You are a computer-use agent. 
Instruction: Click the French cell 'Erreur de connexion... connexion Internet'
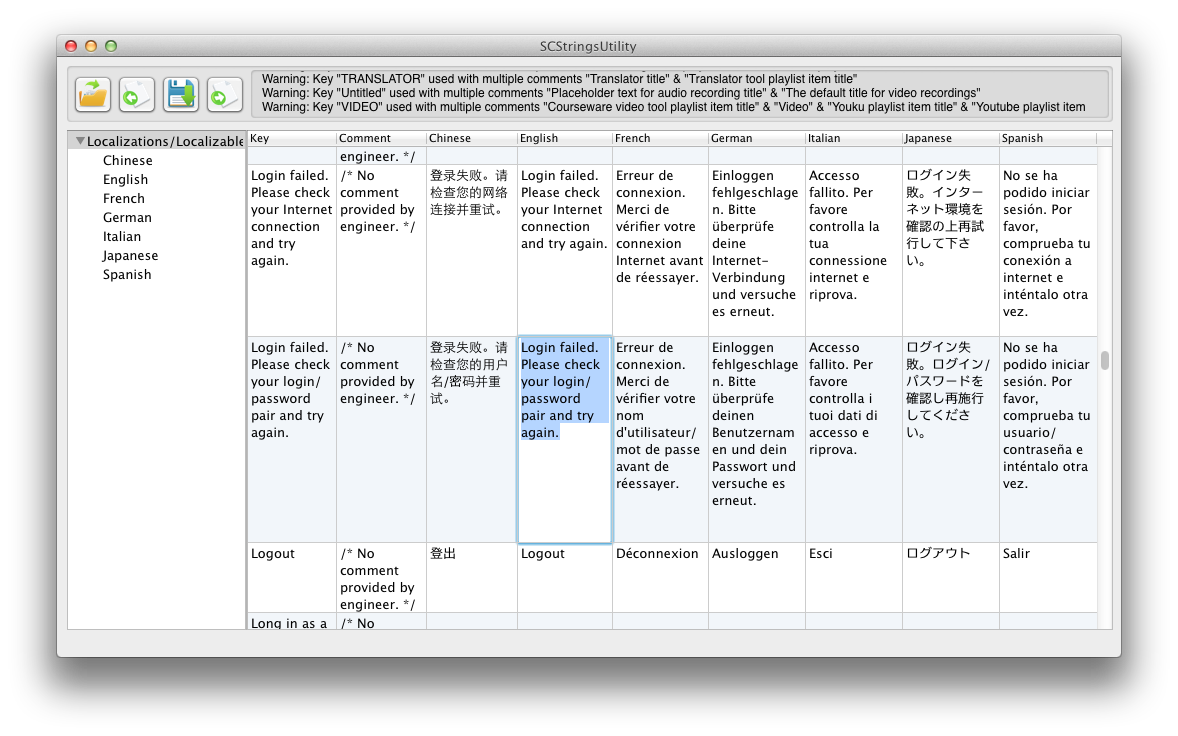pos(660,250)
